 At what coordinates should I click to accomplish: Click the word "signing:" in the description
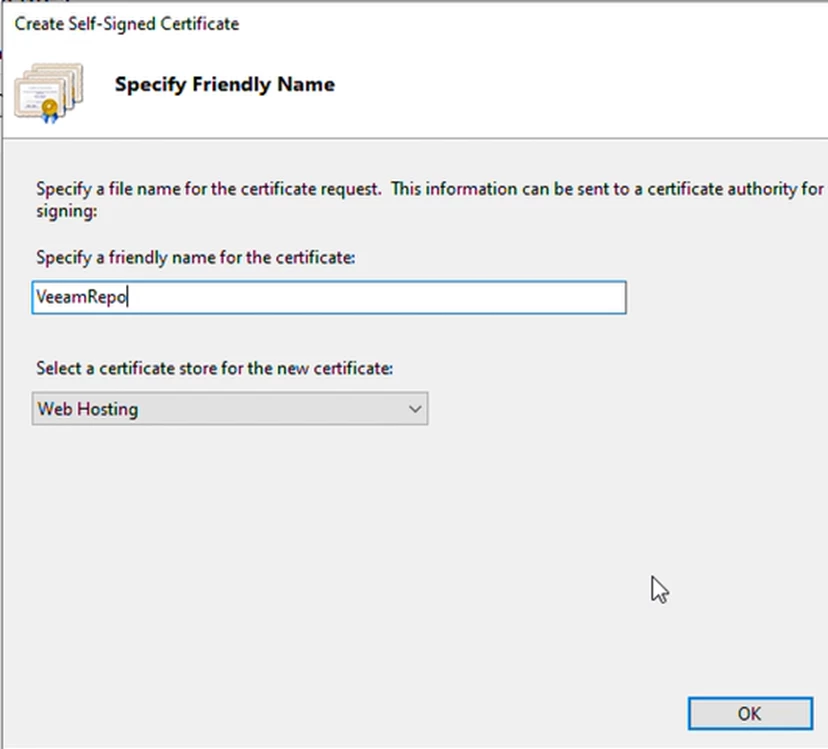pyautogui.click(x=68, y=210)
